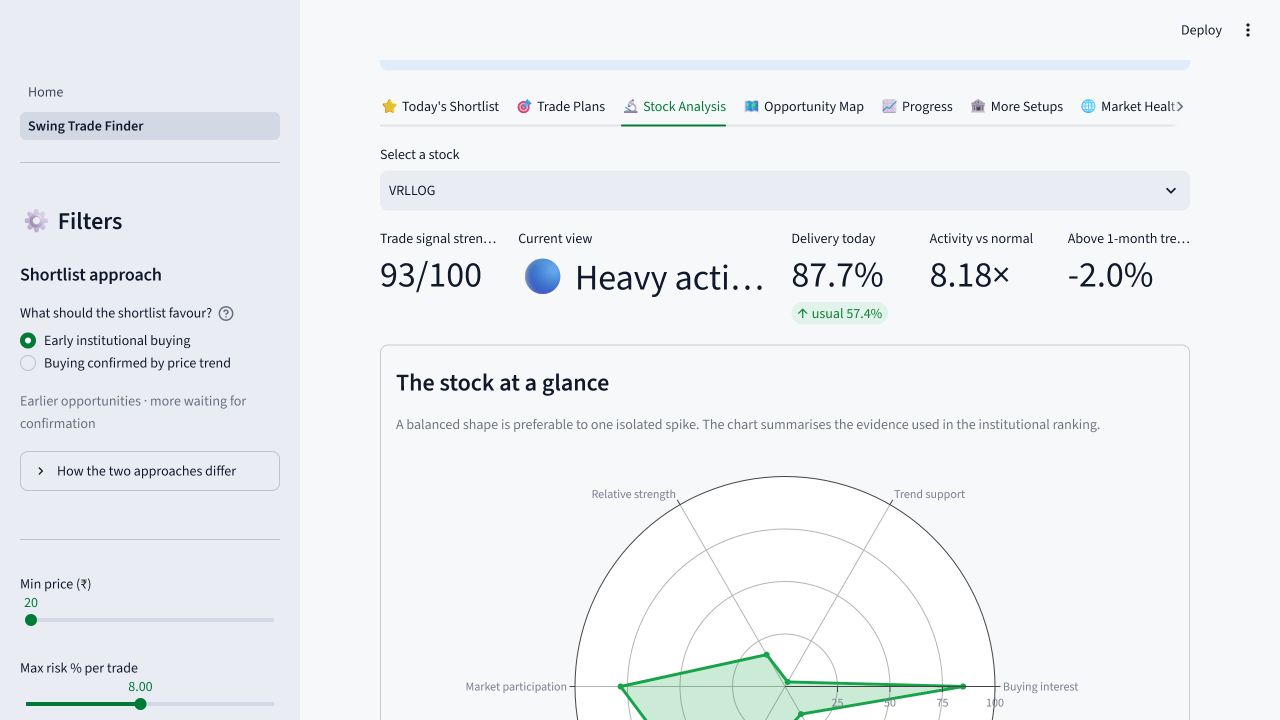
Task: Click the Shortlist approach heading
Action: click(x=91, y=275)
